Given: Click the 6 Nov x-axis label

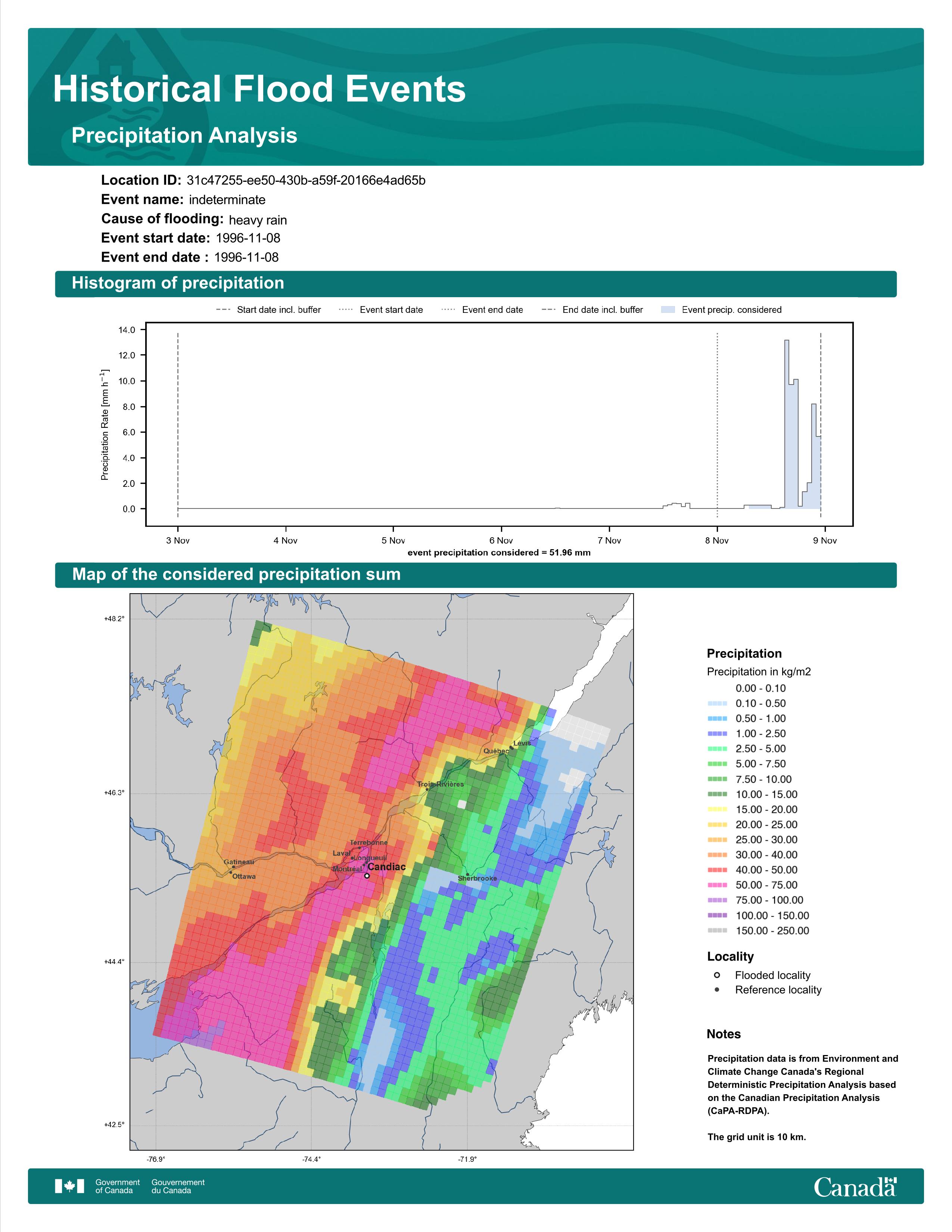Looking at the screenshot, I should tap(501, 541).
